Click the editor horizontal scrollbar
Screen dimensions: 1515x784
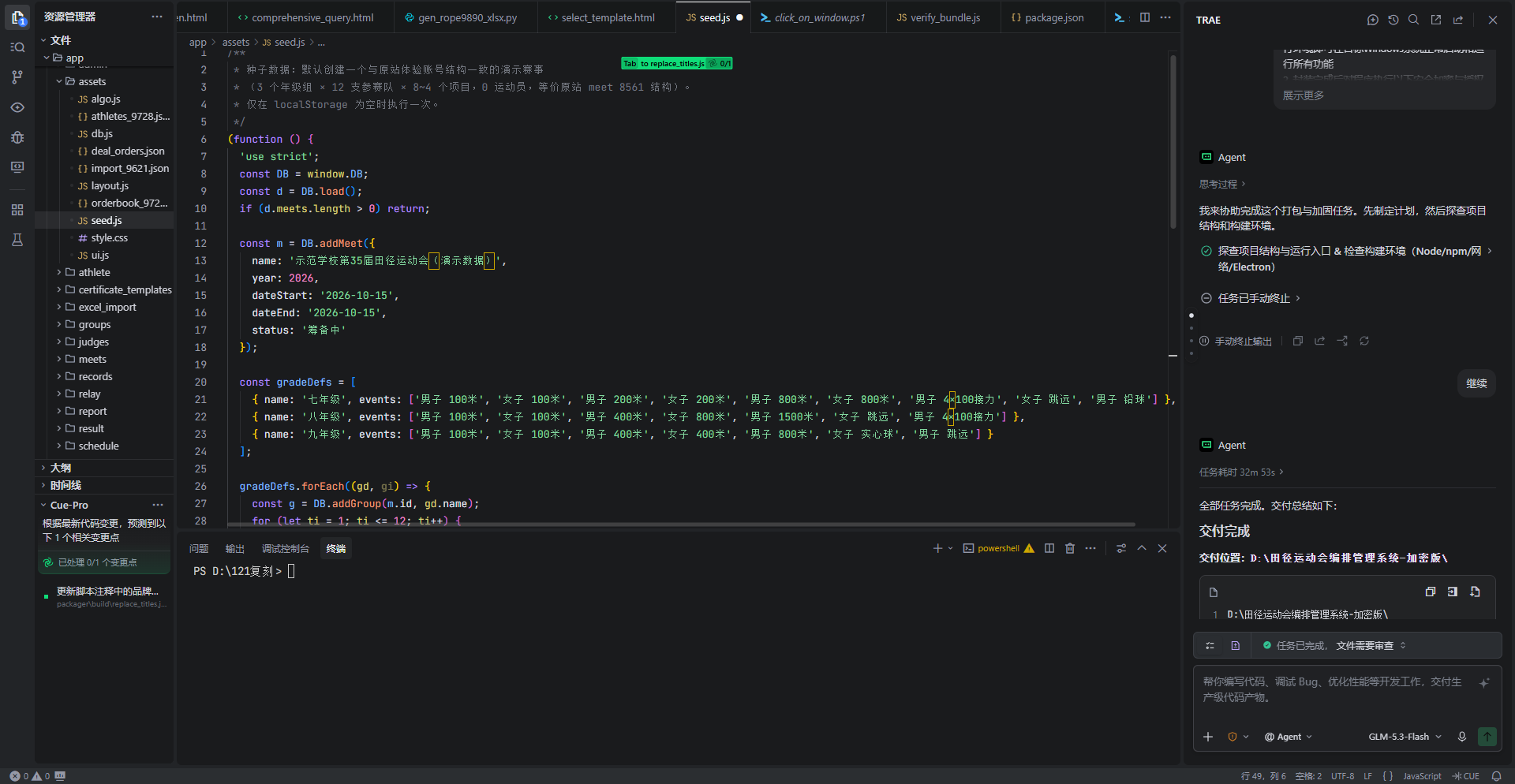click(x=682, y=524)
